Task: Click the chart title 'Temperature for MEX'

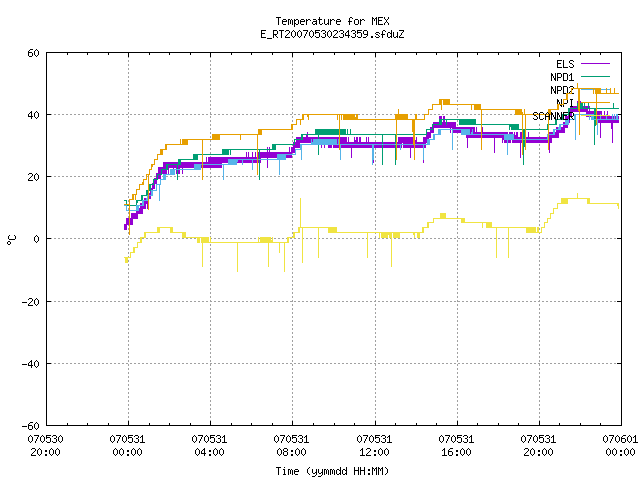Action: (x=332, y=21)
